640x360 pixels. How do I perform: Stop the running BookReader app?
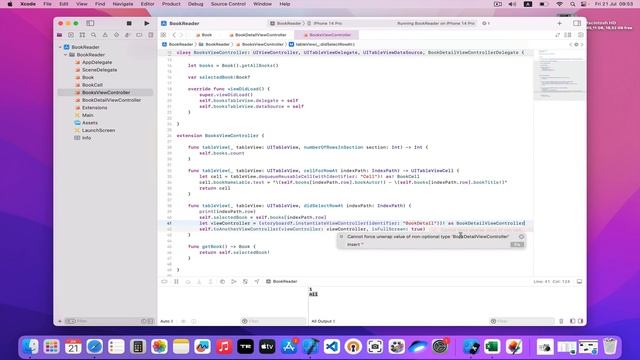pos(129,23)
